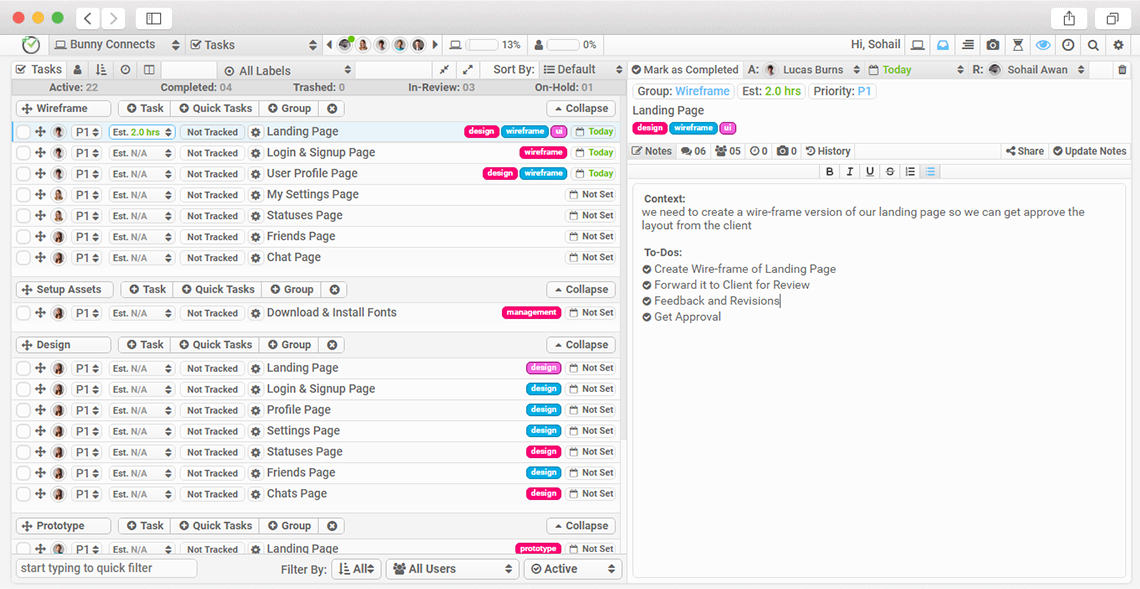Image resolution: width=1140 pixels, height=589 pixels.
Task: Insert numbered list in notes editor
Action: 910,172
